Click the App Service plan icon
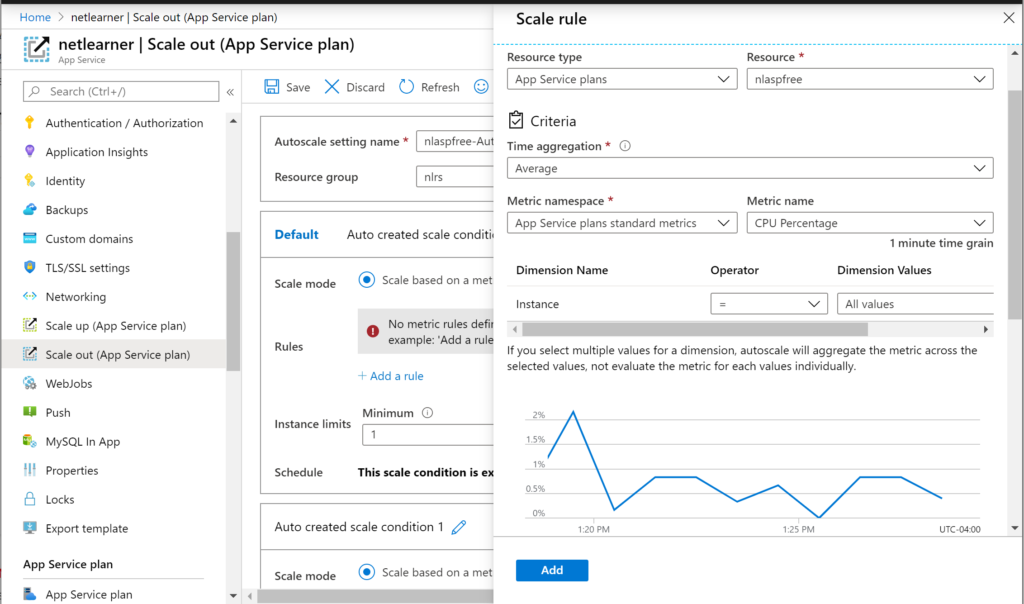 [x=29, y=594]
